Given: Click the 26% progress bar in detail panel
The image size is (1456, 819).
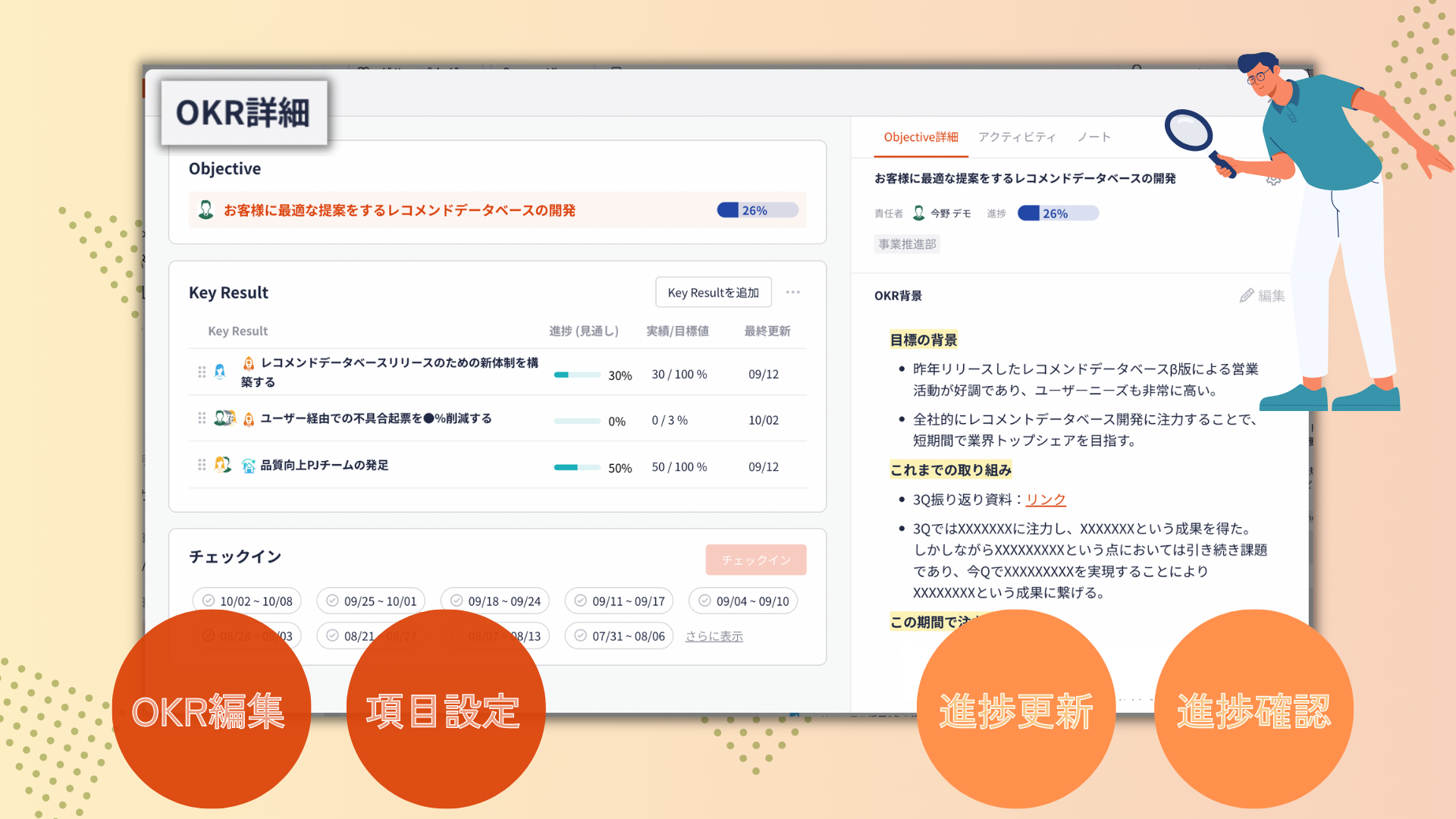Looking at the screenshot, I should point(1058,213).
